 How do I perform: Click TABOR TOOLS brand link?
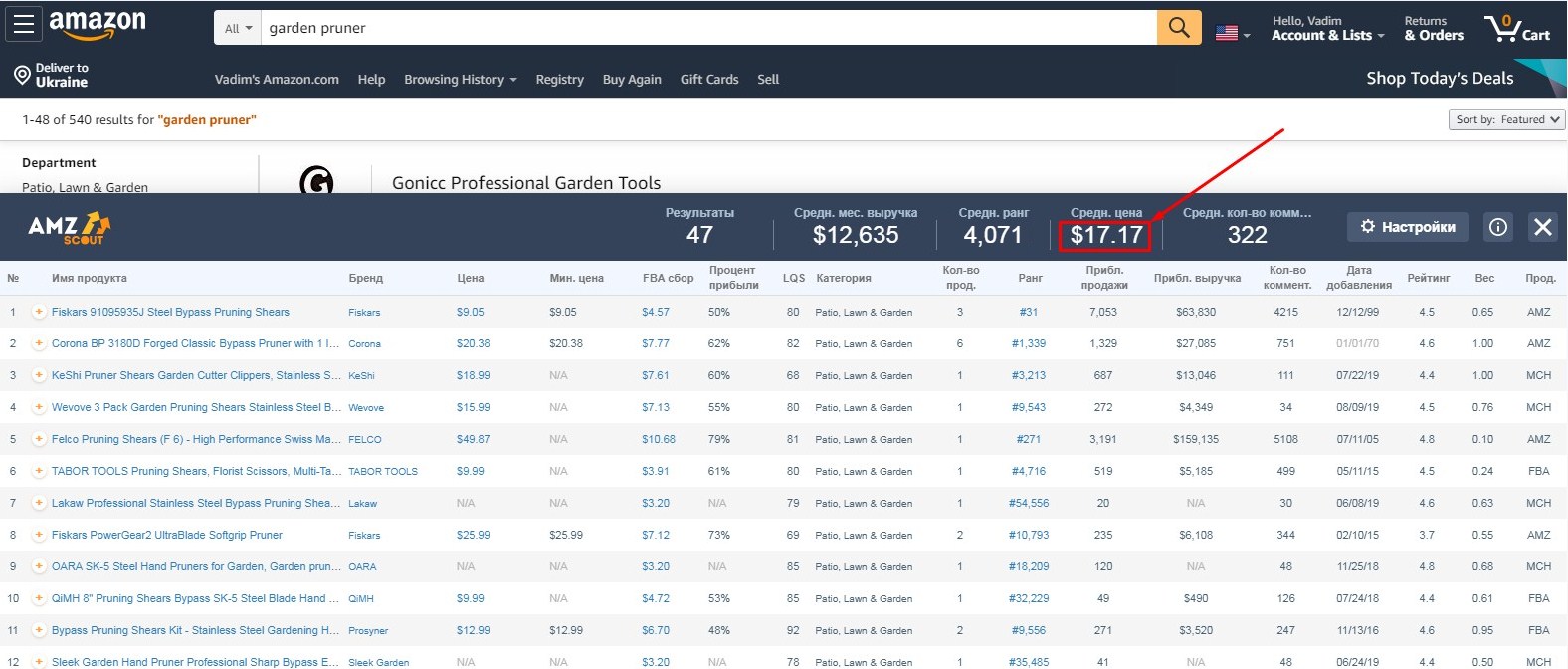pos(383,472)
